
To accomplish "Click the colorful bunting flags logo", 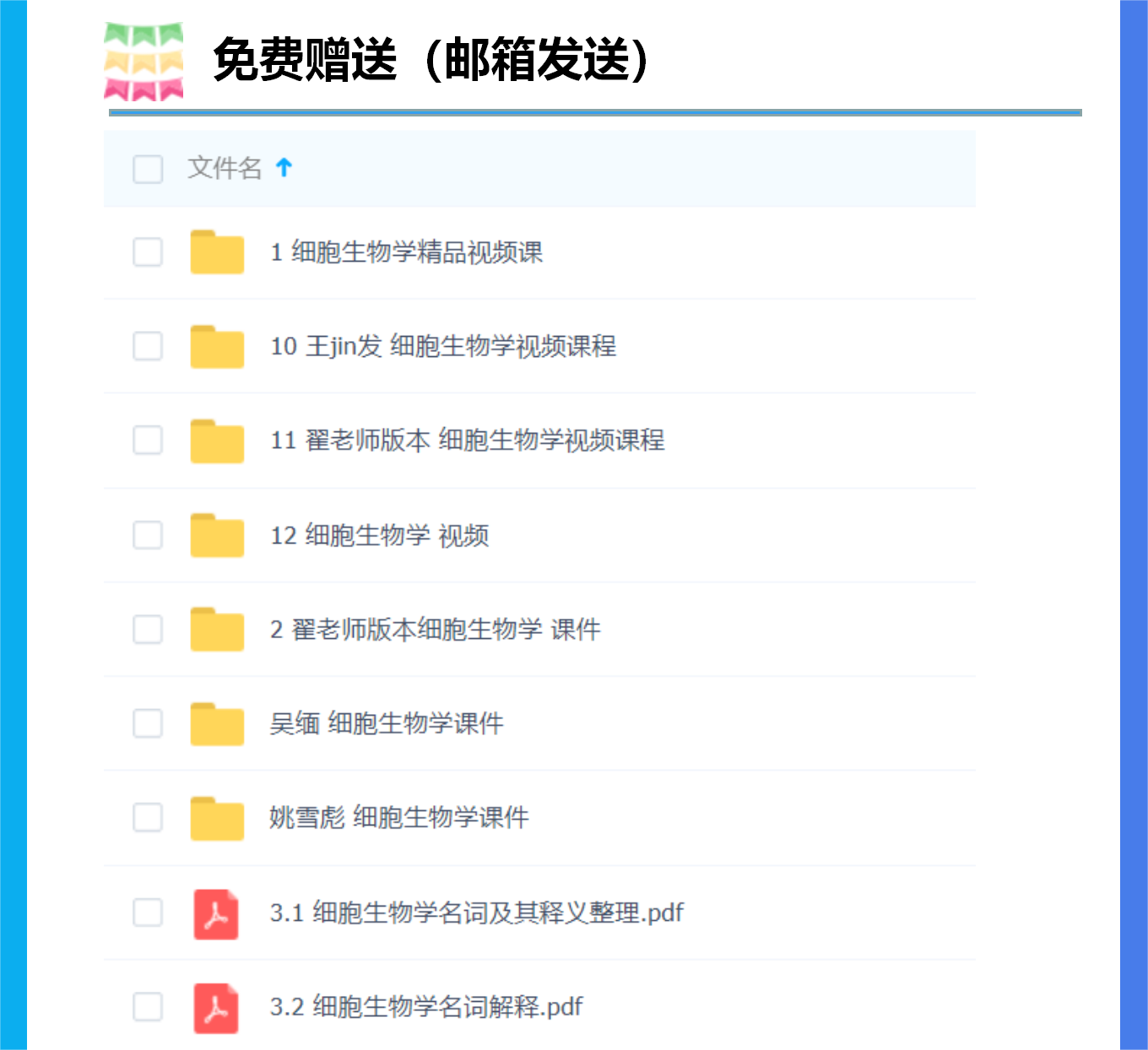I will pos(143,62).
